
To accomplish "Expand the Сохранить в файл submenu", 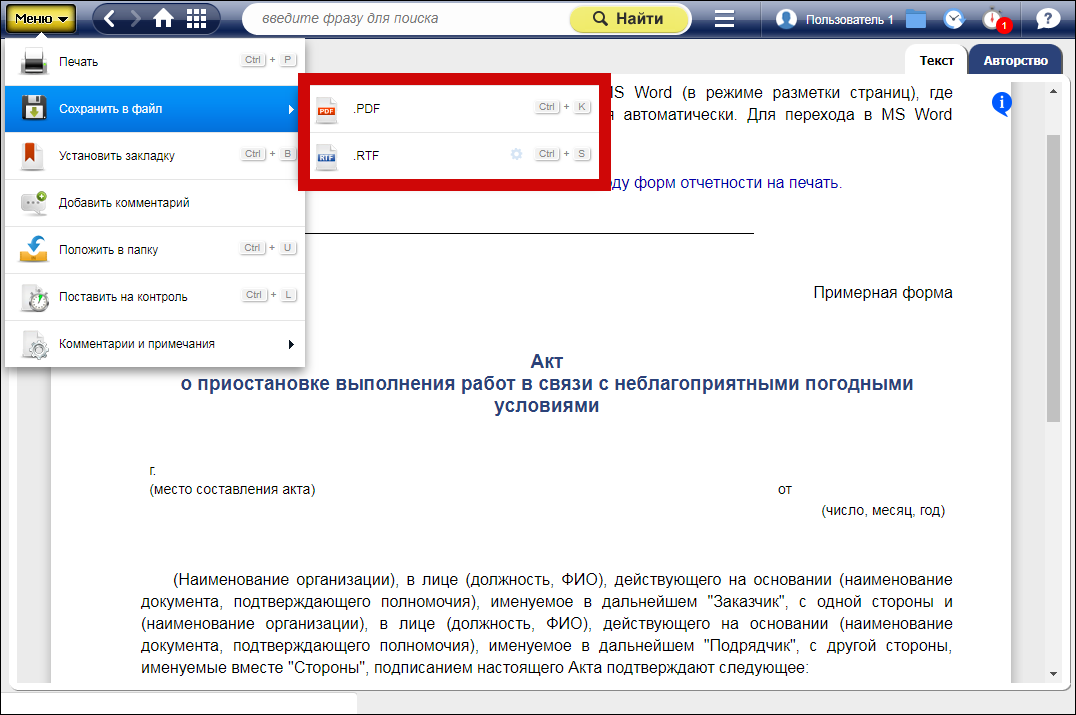I will [155, 109].
